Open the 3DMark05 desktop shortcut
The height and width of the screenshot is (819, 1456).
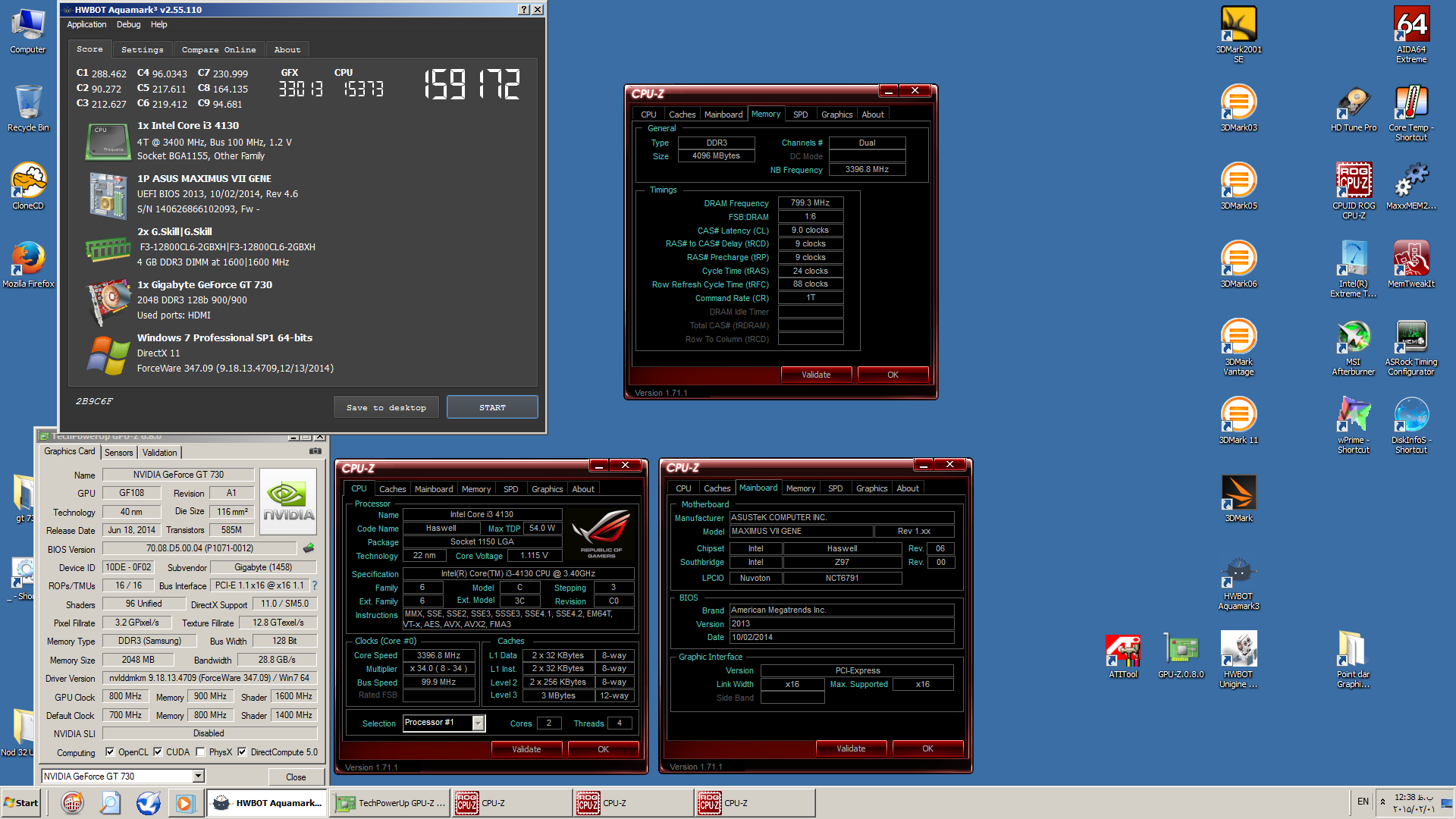pos(1238,186)
